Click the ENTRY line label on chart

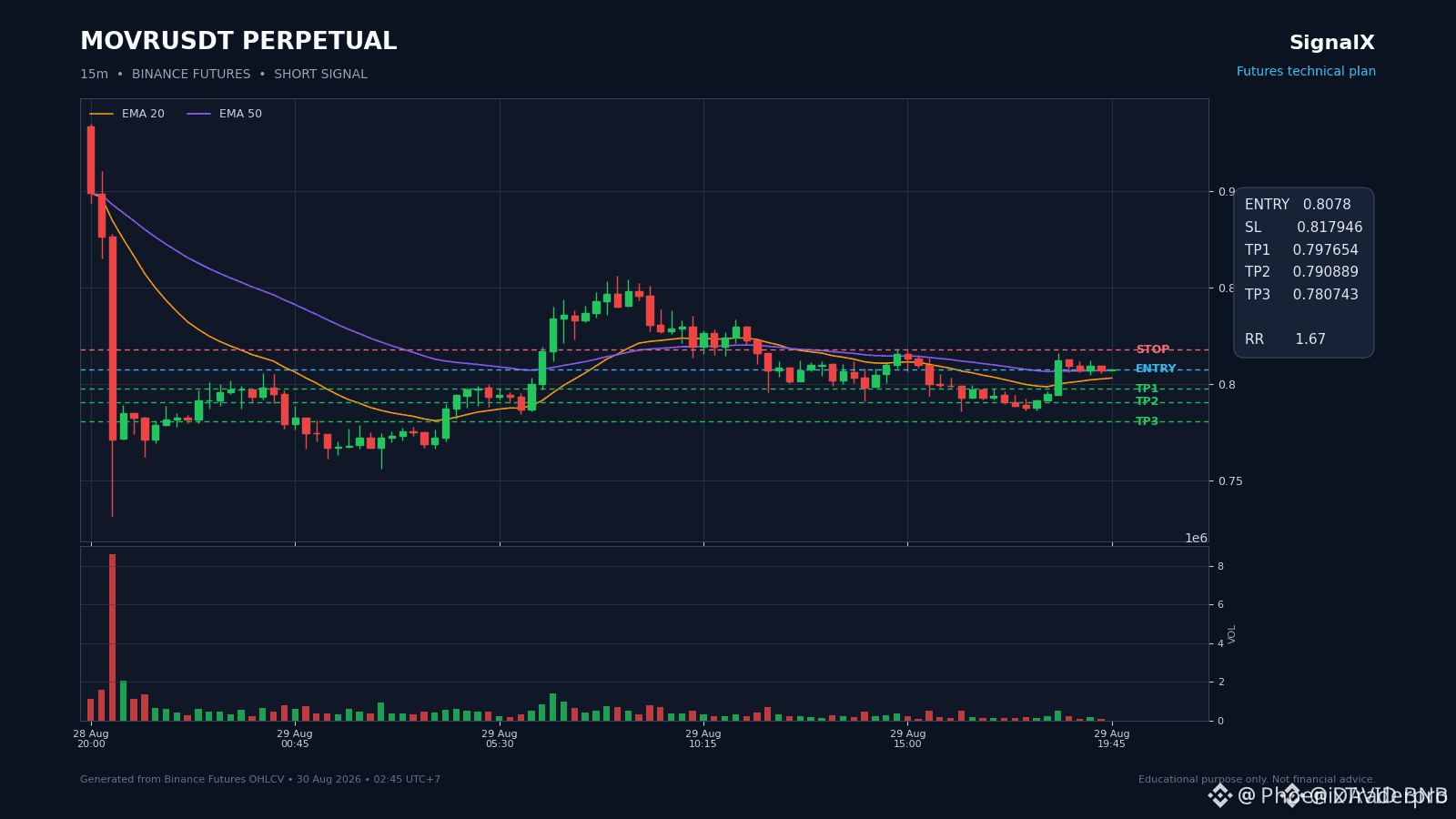tap(1156, 369)
